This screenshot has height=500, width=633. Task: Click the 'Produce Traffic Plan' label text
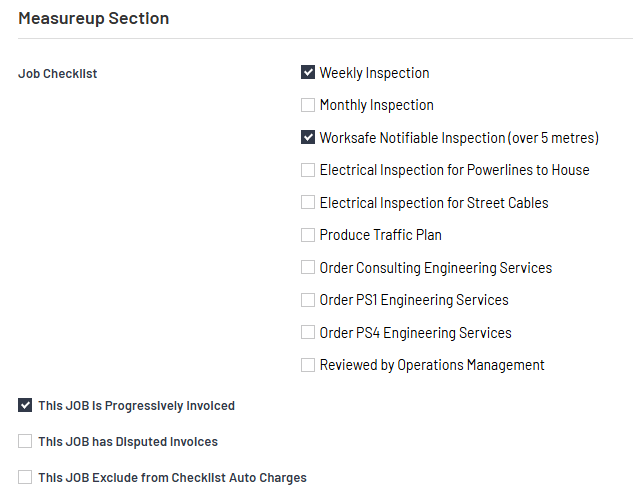click(x=380, y=235)
